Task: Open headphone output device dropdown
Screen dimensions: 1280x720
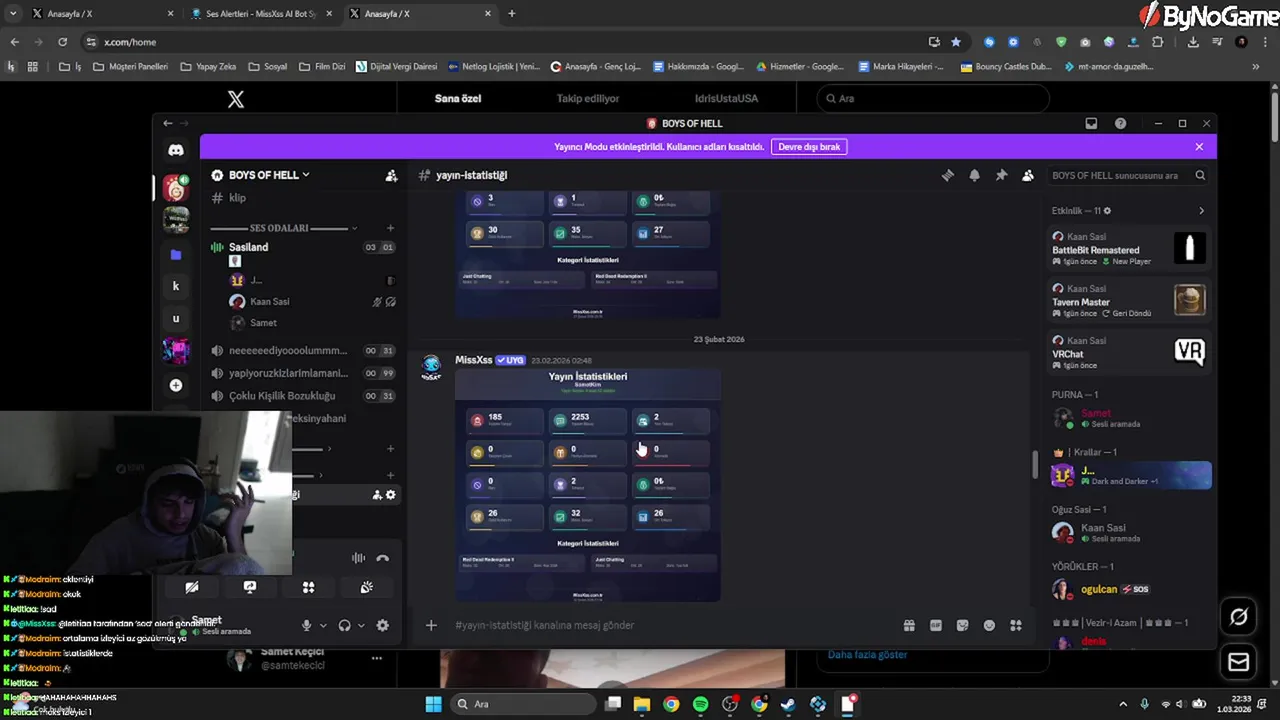Action: click(361, 626)
